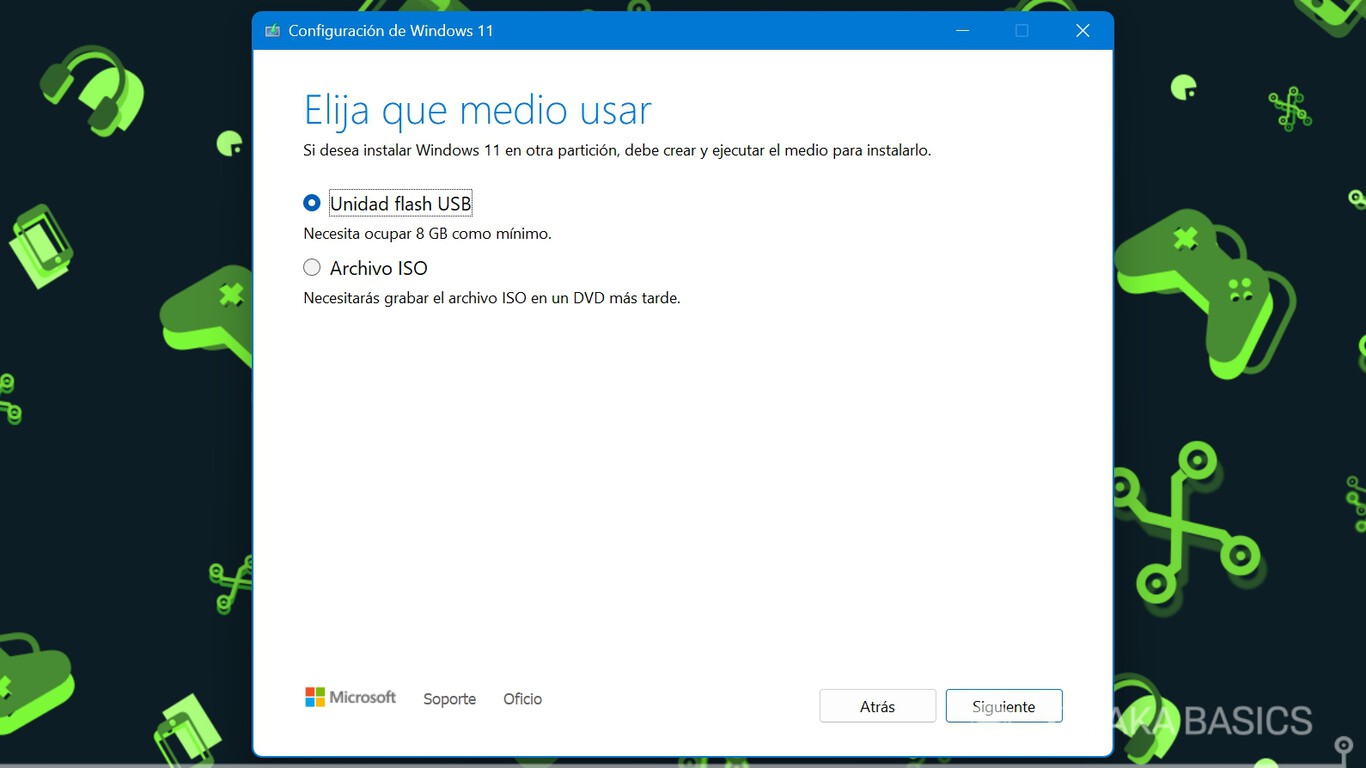Close the Configuración de Windows 11 window
Image resolution: width=1366 pixels, height=768 pixels.
coord(1082,31)
